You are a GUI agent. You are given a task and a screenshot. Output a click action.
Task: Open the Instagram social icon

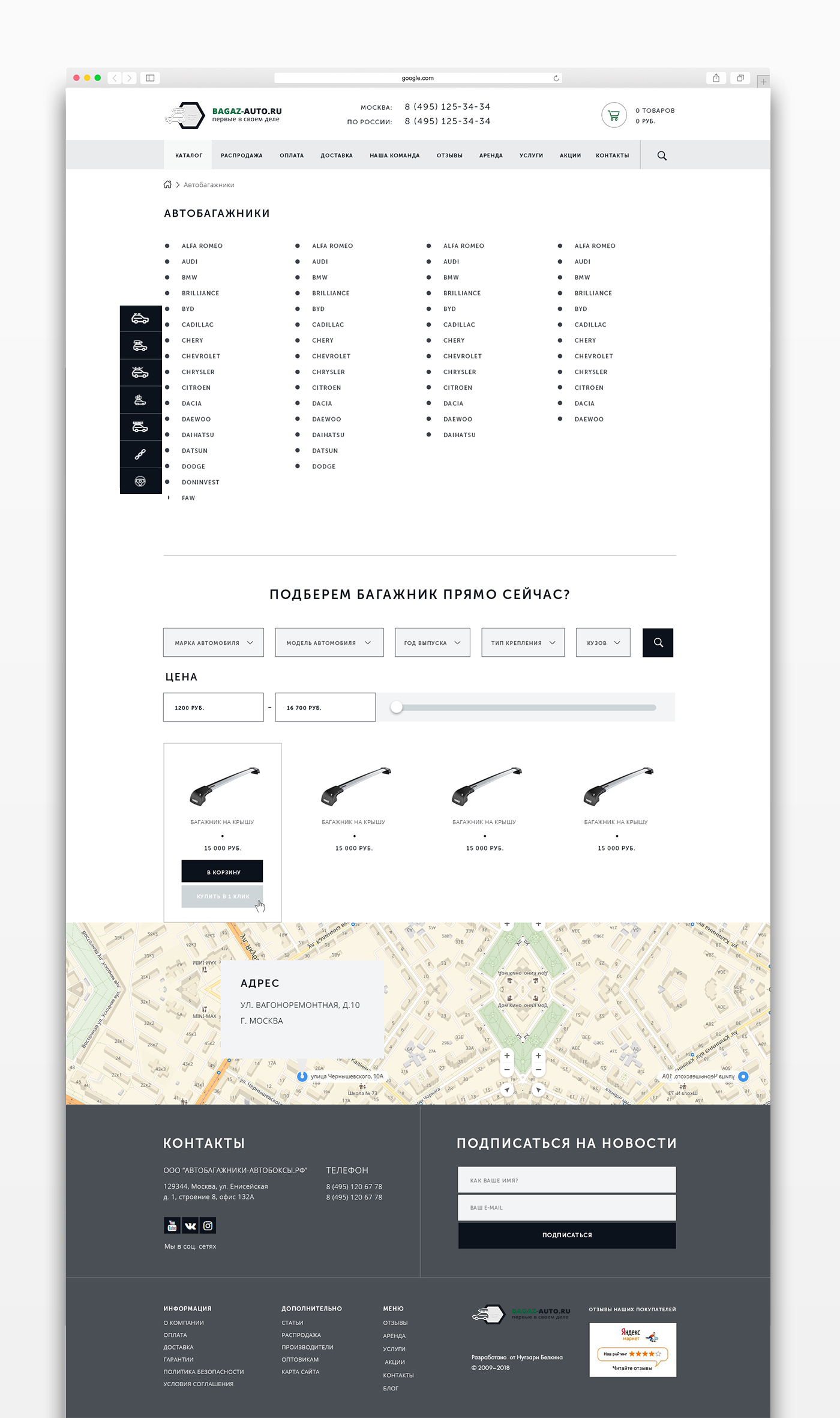click(208, 1225)
